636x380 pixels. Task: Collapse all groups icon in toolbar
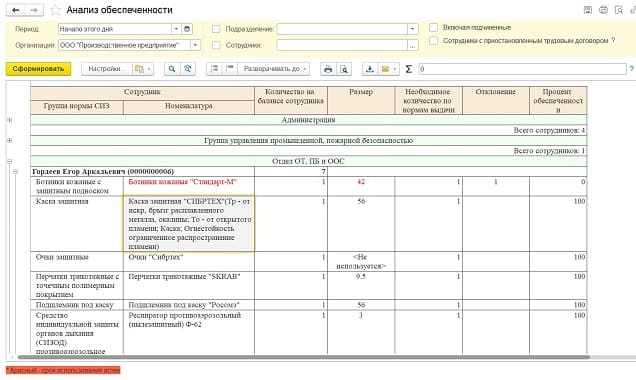pos(230,69)
